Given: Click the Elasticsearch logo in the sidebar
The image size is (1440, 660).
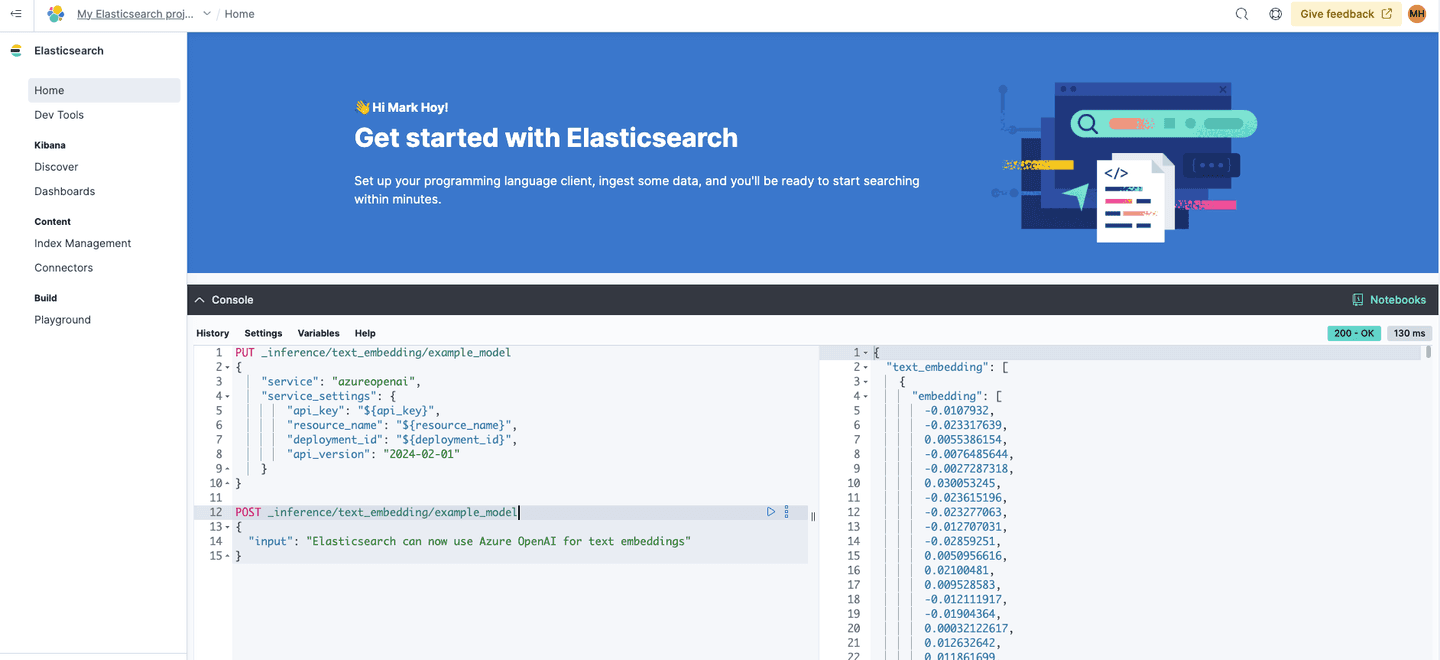Looking at the screenshot, I should (15, 50).
